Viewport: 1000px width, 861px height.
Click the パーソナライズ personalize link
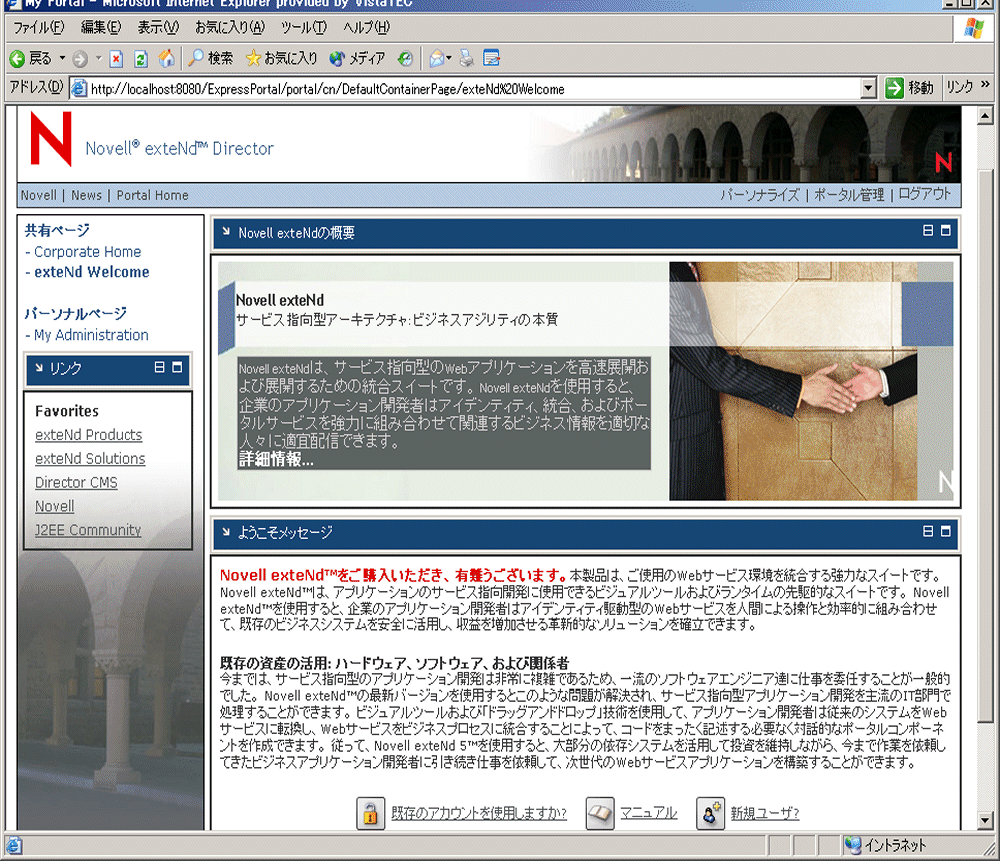760,195
